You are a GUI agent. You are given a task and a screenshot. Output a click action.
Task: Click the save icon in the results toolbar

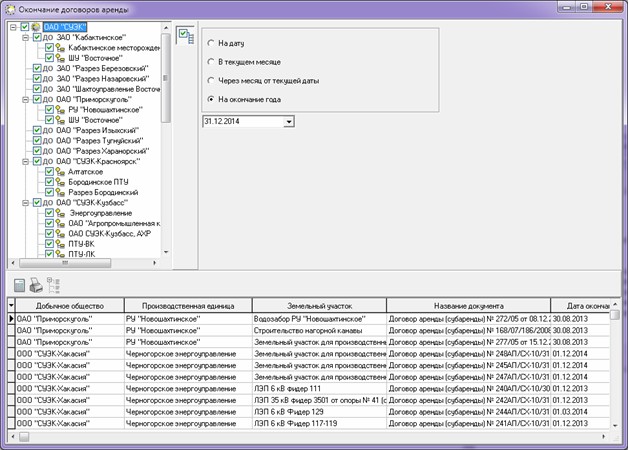click(x=19, y=284)
